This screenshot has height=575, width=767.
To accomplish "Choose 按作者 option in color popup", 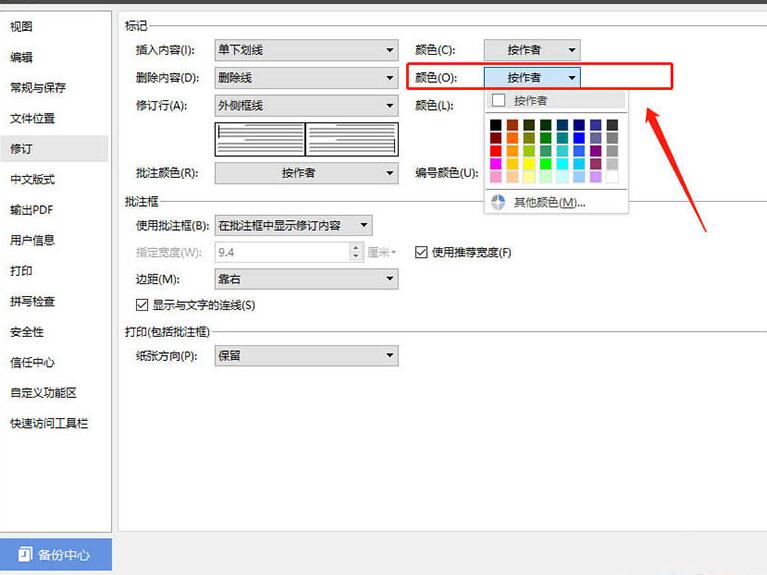I will tap(556, 100).
